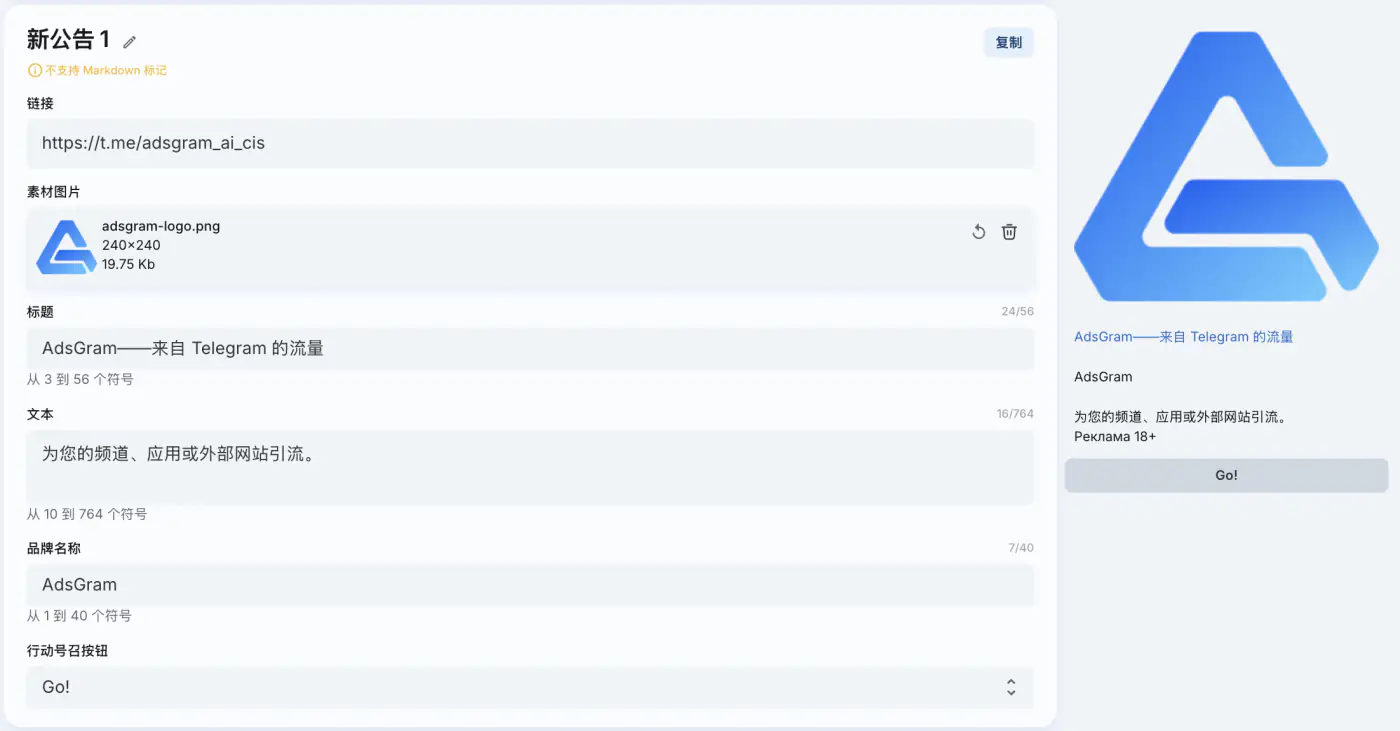
Task: Click the 复制 button
Action: pos(1009,42)
